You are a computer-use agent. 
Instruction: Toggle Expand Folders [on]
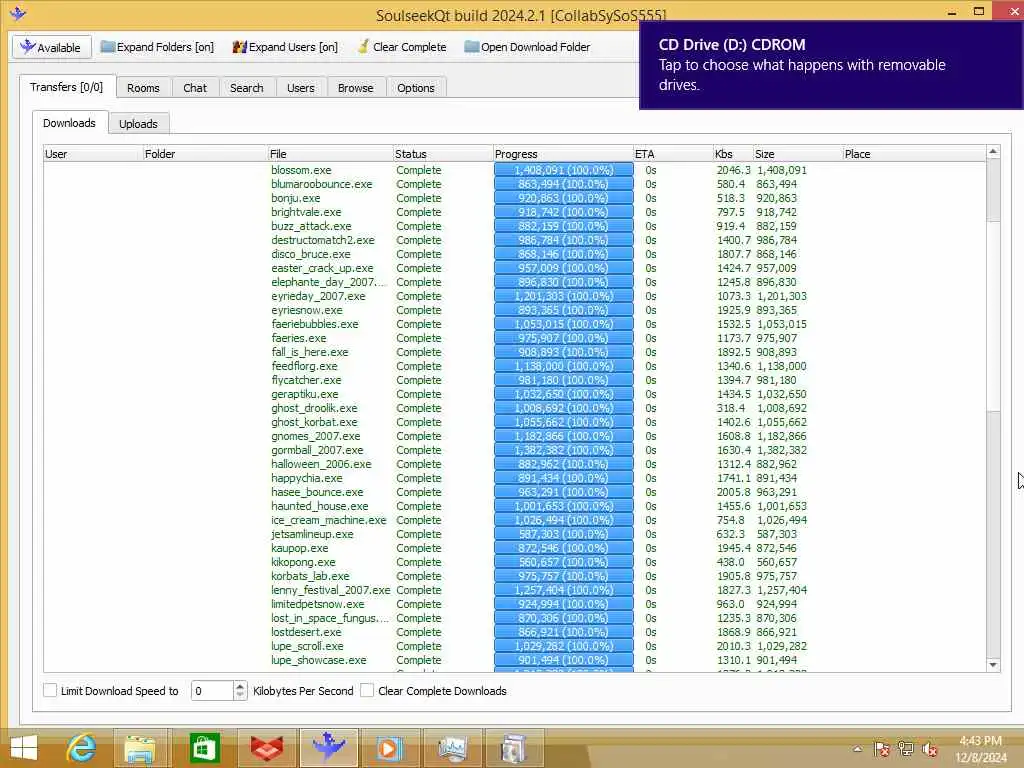[x=157, y=47]
